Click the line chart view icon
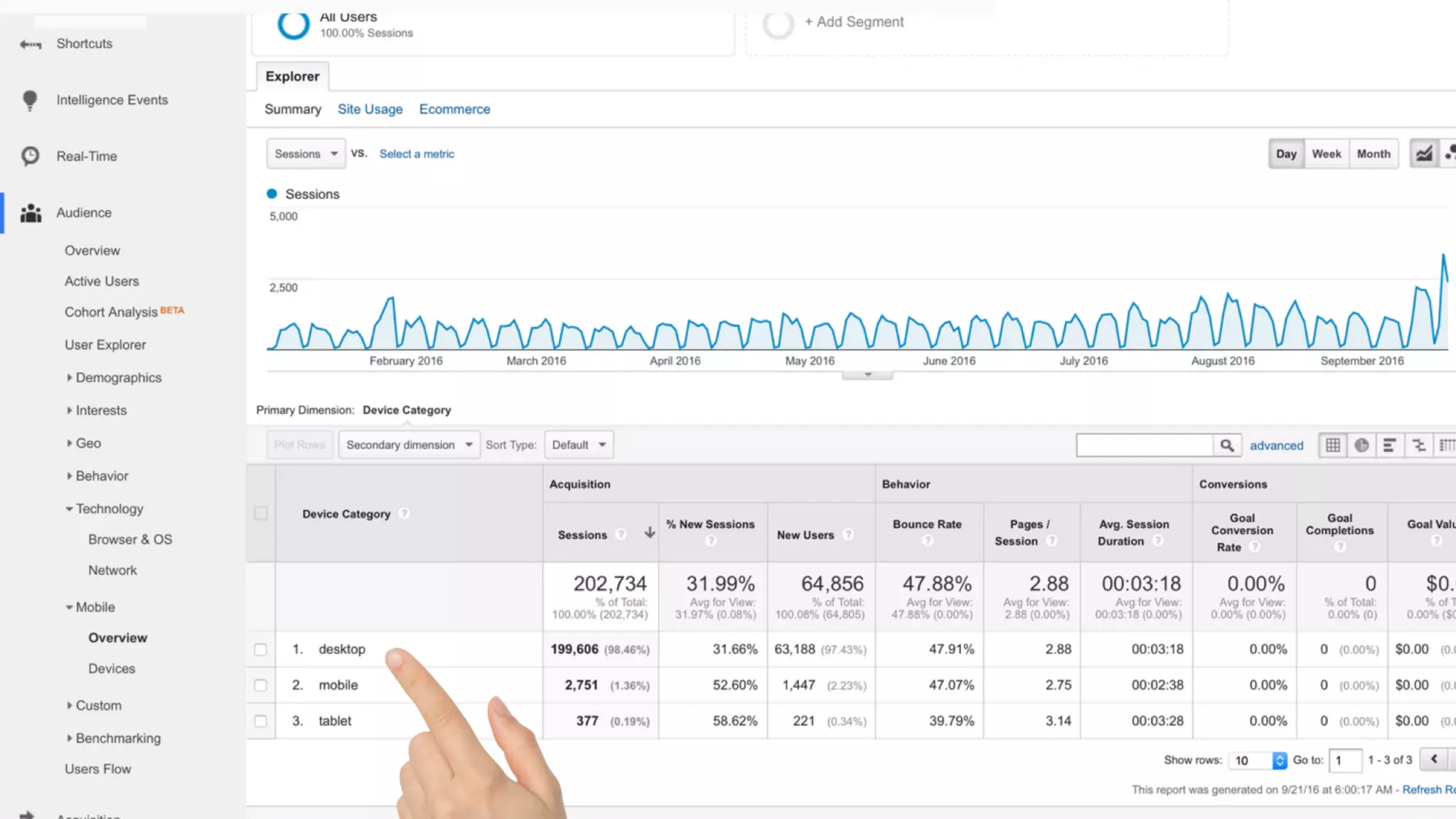The image size is (1456, 819). [x=1424, y=154]
